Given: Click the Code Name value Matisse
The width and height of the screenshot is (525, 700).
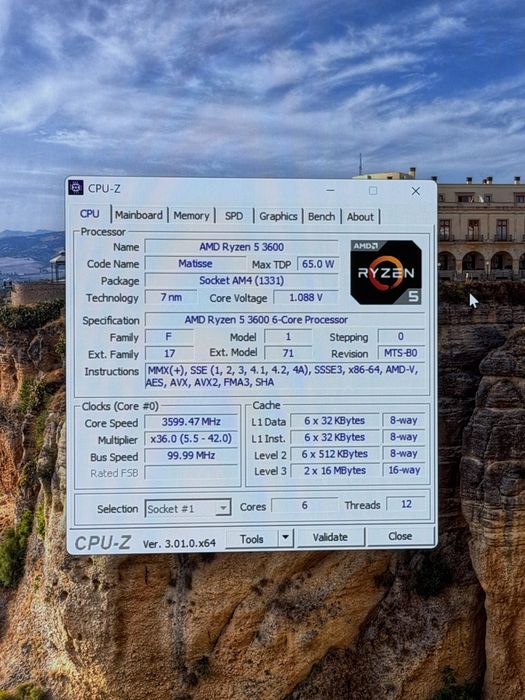Looking at the screenshot, I should (x=195, y=264).
